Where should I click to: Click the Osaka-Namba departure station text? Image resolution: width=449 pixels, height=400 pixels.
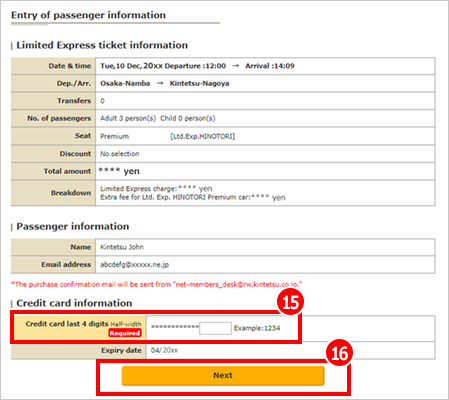click(x=125, y=83)
